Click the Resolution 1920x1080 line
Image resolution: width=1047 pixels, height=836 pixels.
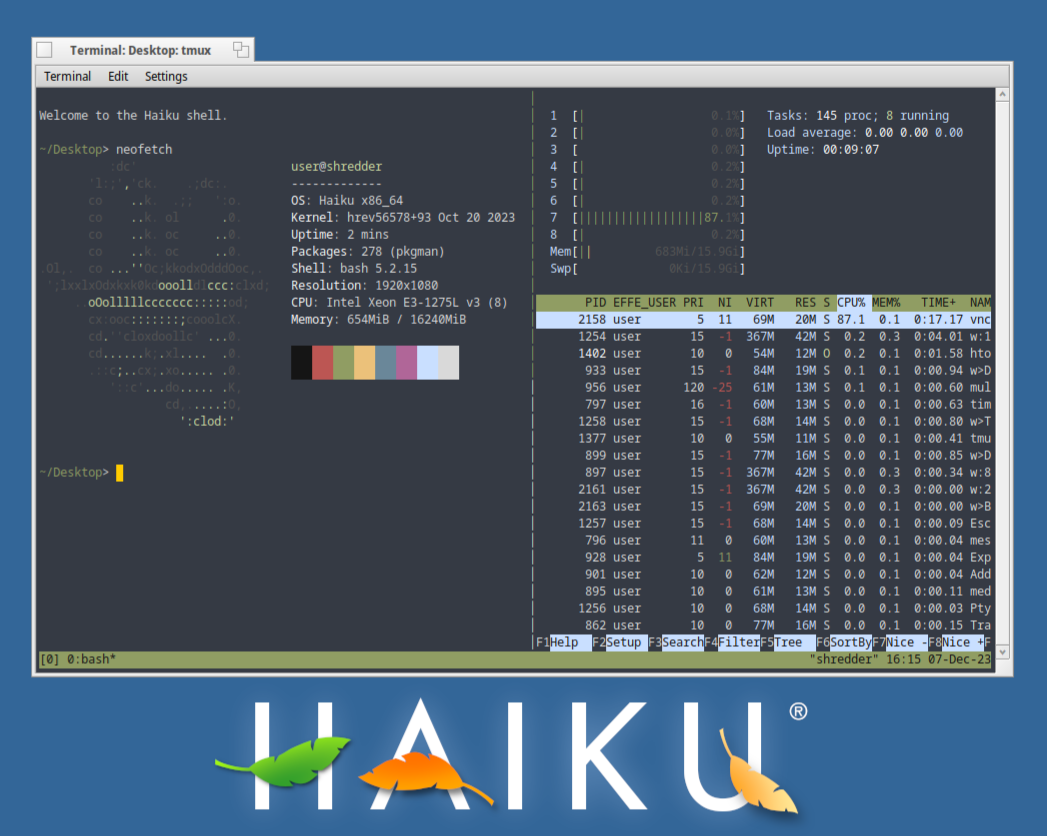click(x=365, y=286)
